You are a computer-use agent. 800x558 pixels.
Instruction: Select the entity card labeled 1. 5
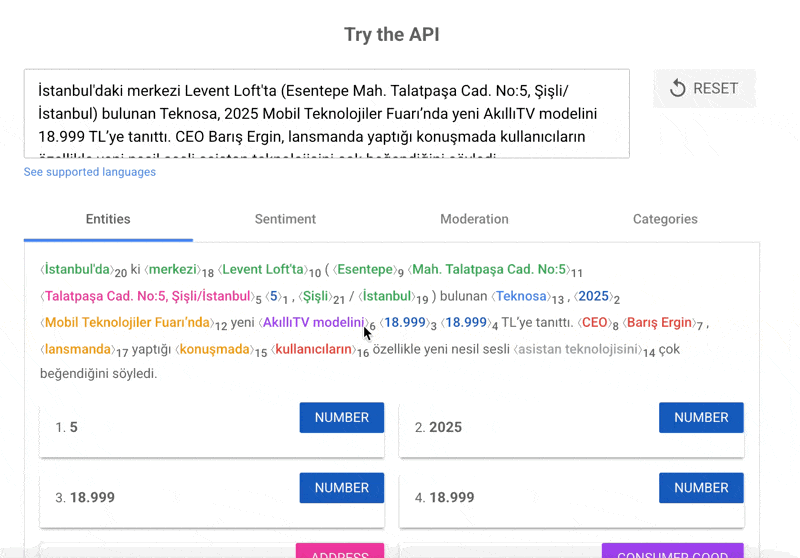click(x=212, y=430)
